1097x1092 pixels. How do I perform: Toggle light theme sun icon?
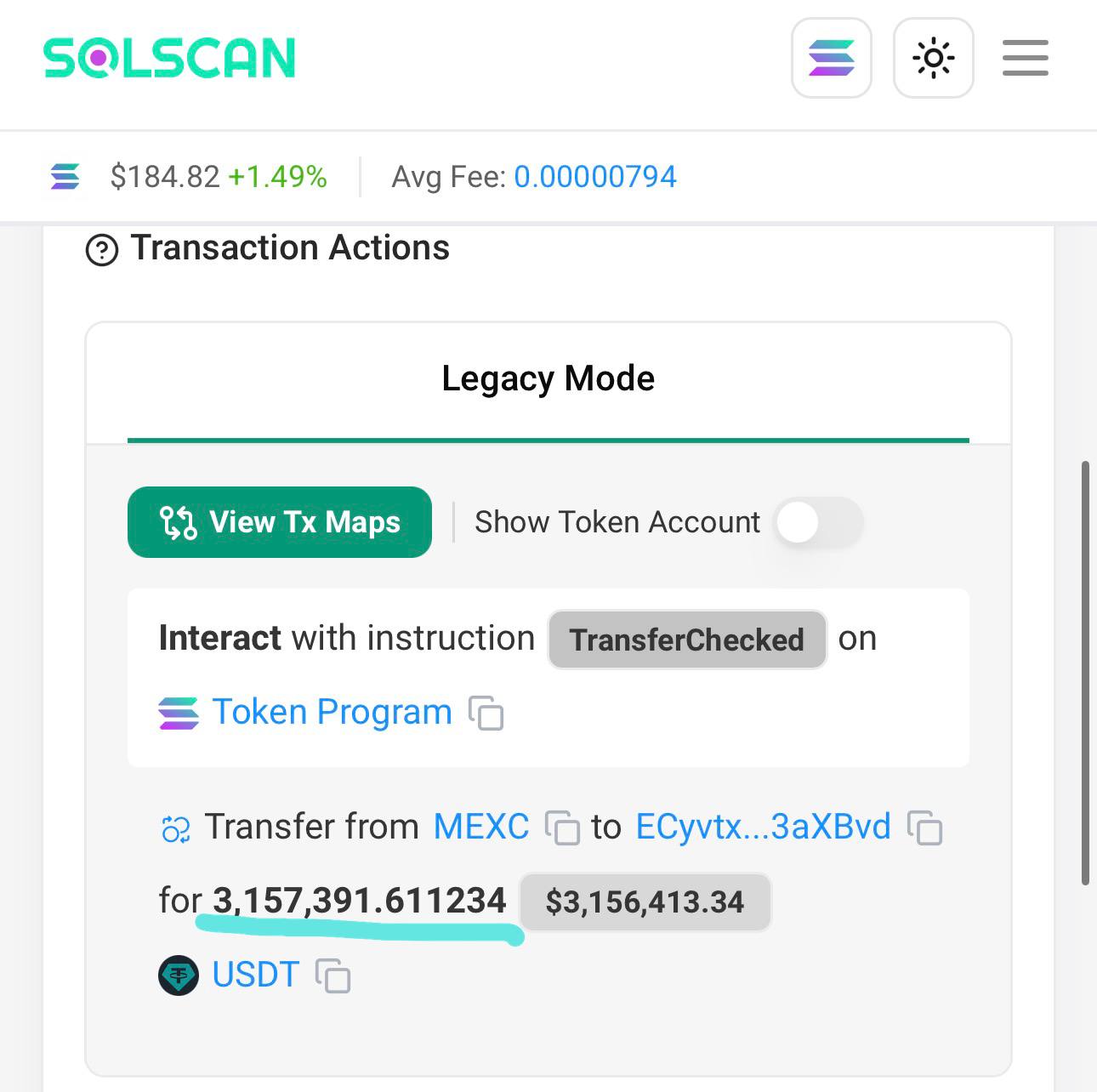[933, 58]
